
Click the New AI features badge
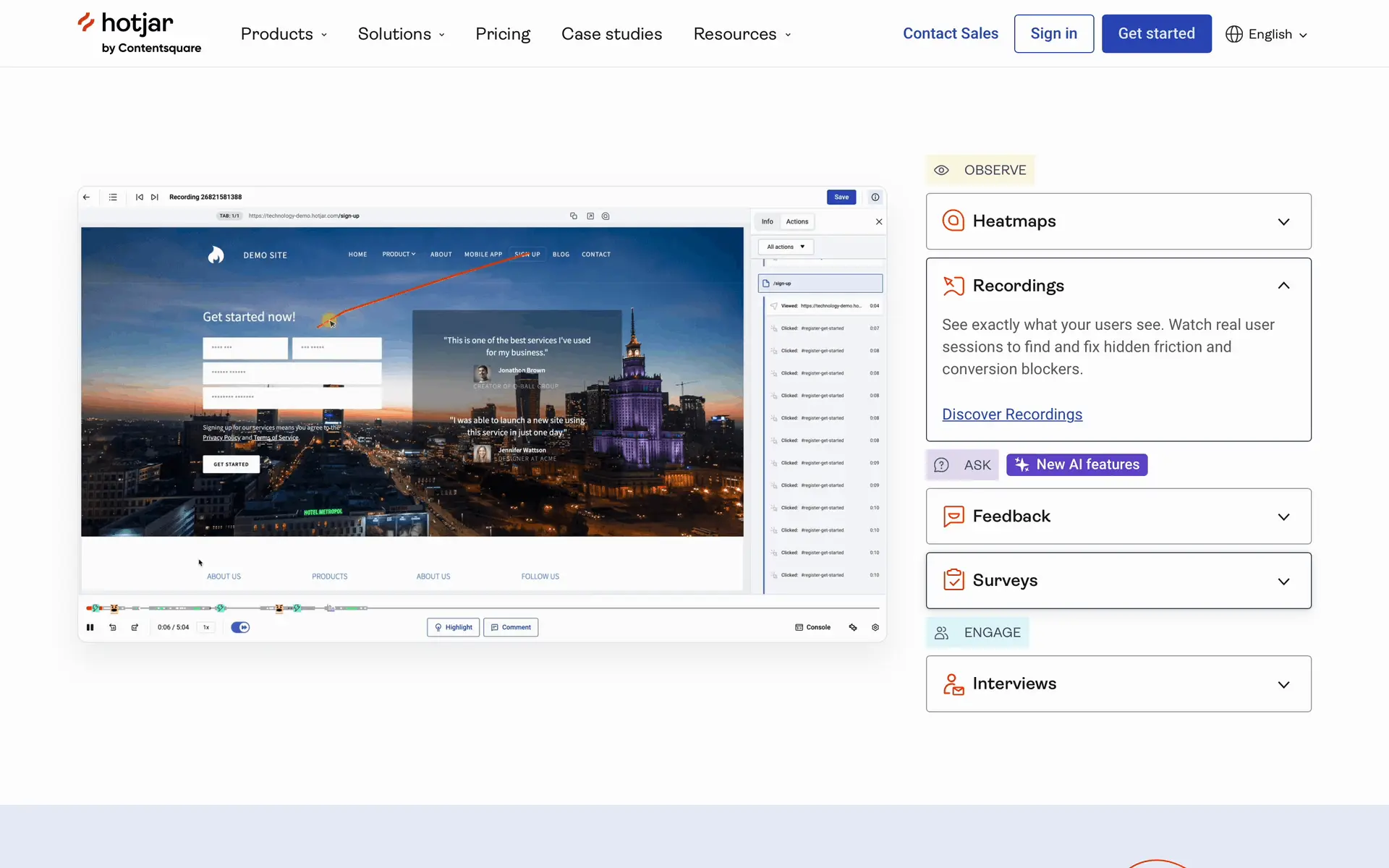tap(1076, 464)
